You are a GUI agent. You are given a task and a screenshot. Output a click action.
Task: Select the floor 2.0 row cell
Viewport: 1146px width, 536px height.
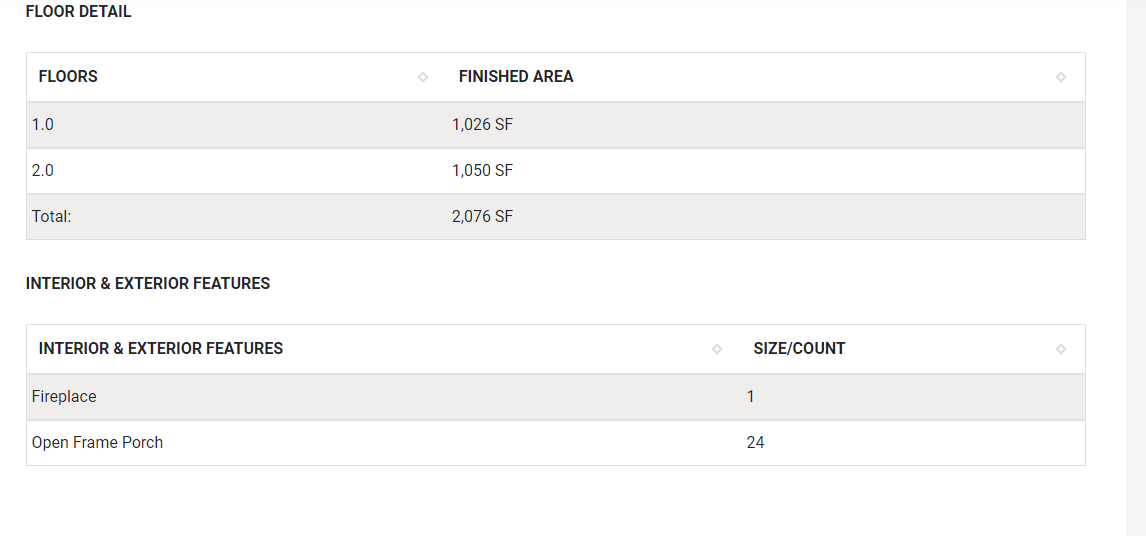click(x=43, y=171)
